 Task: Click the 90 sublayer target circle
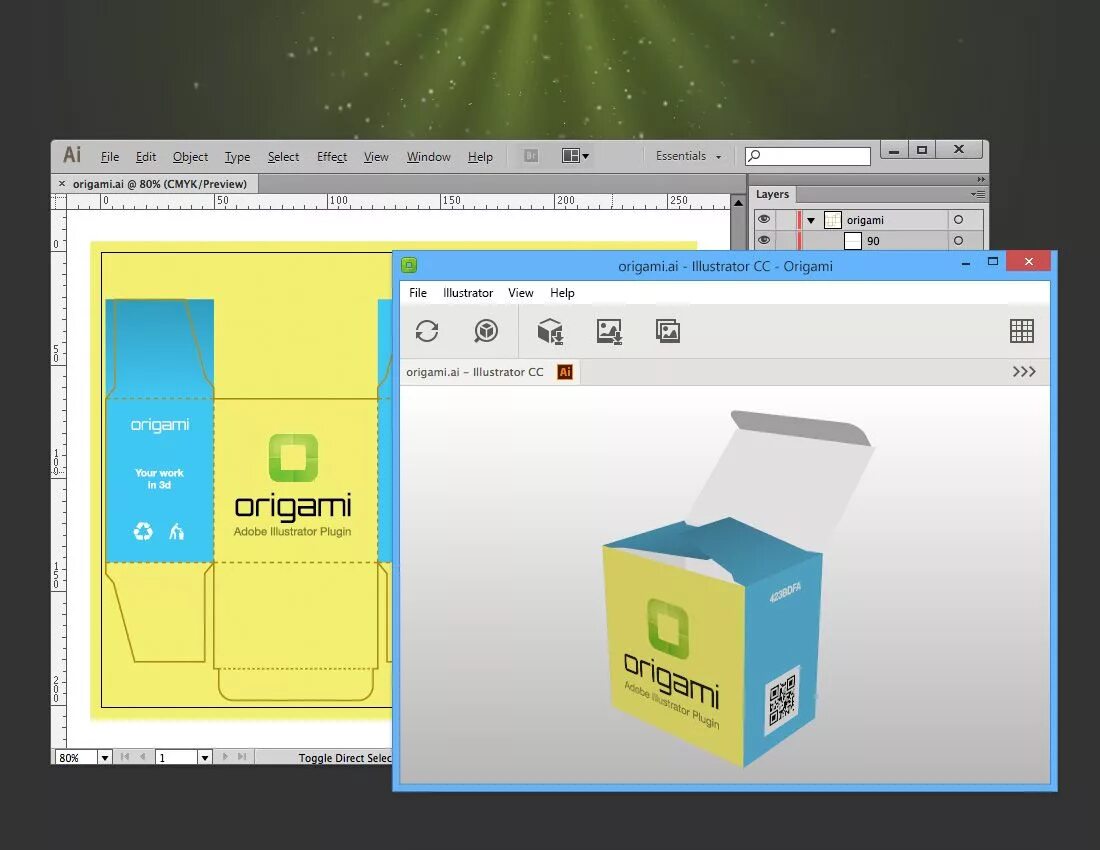958,241
